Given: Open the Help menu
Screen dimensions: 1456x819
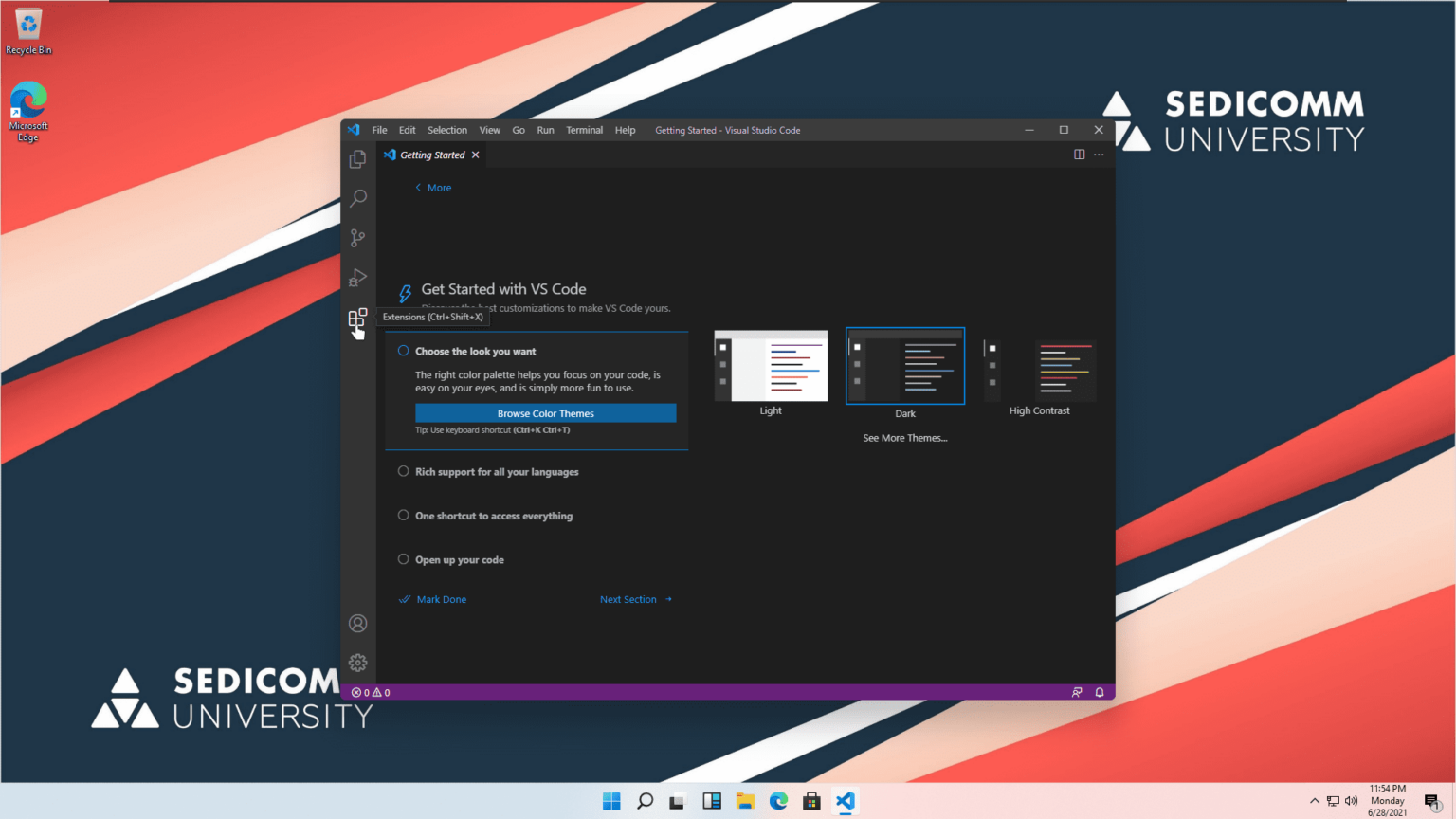Looking at the screenshot, I should tap(625, 130).
